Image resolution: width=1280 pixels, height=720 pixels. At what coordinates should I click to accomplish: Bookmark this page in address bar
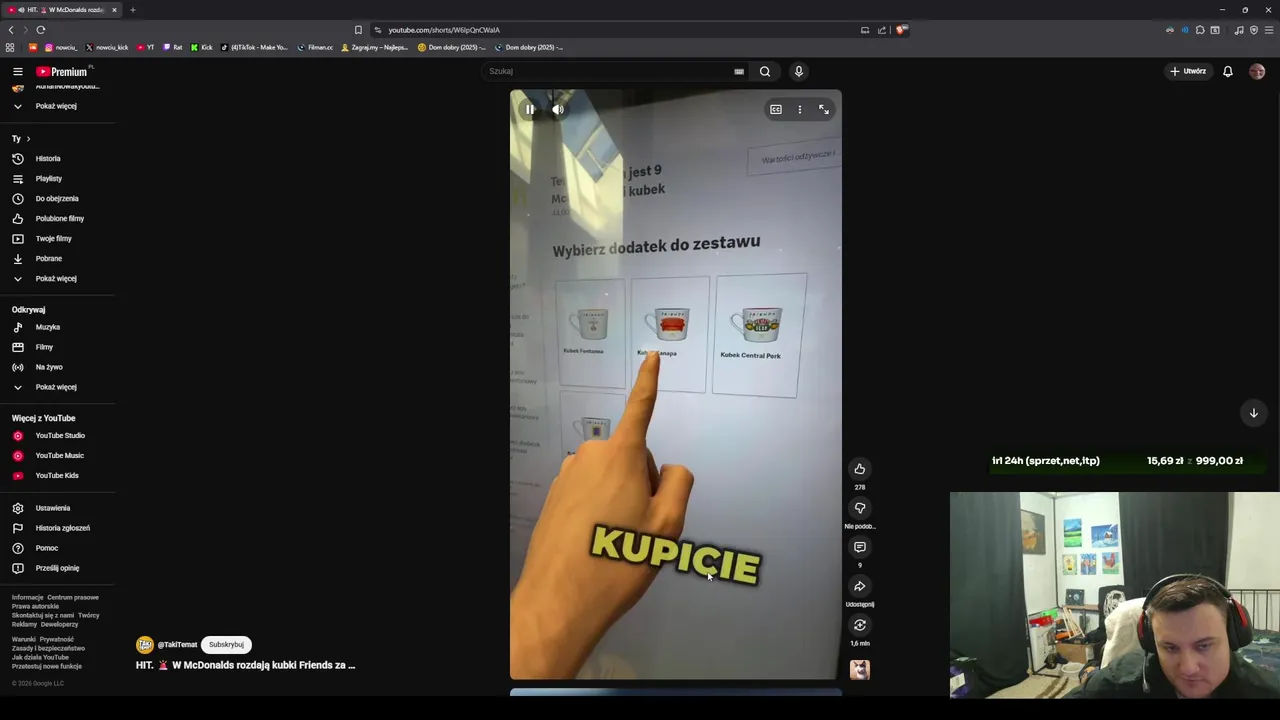pos(358,30)
